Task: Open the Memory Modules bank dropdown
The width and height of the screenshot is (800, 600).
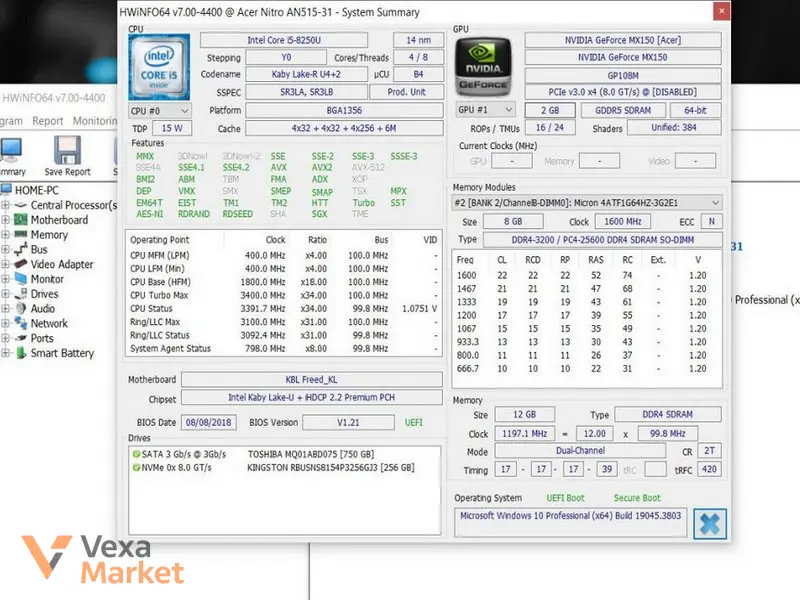Action: pos(587,203)
